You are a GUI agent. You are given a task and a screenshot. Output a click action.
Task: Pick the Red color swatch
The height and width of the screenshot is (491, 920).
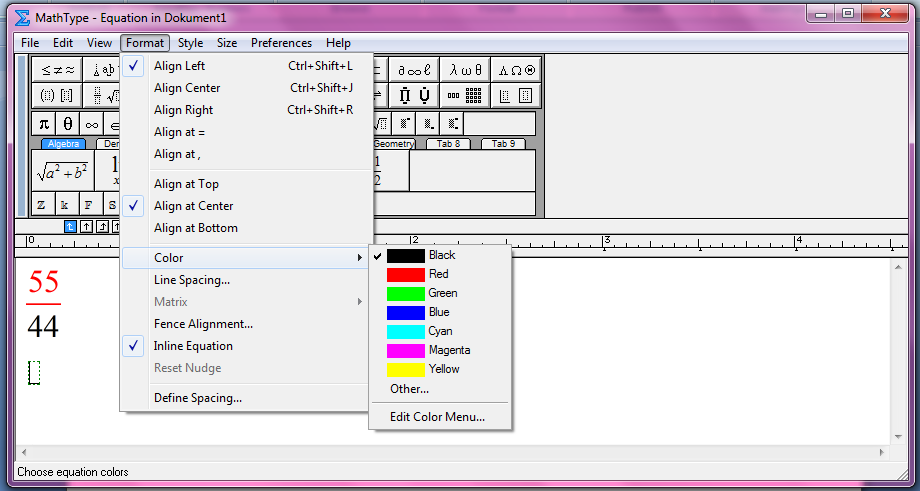pyautogui.click(x=405, y=275)
